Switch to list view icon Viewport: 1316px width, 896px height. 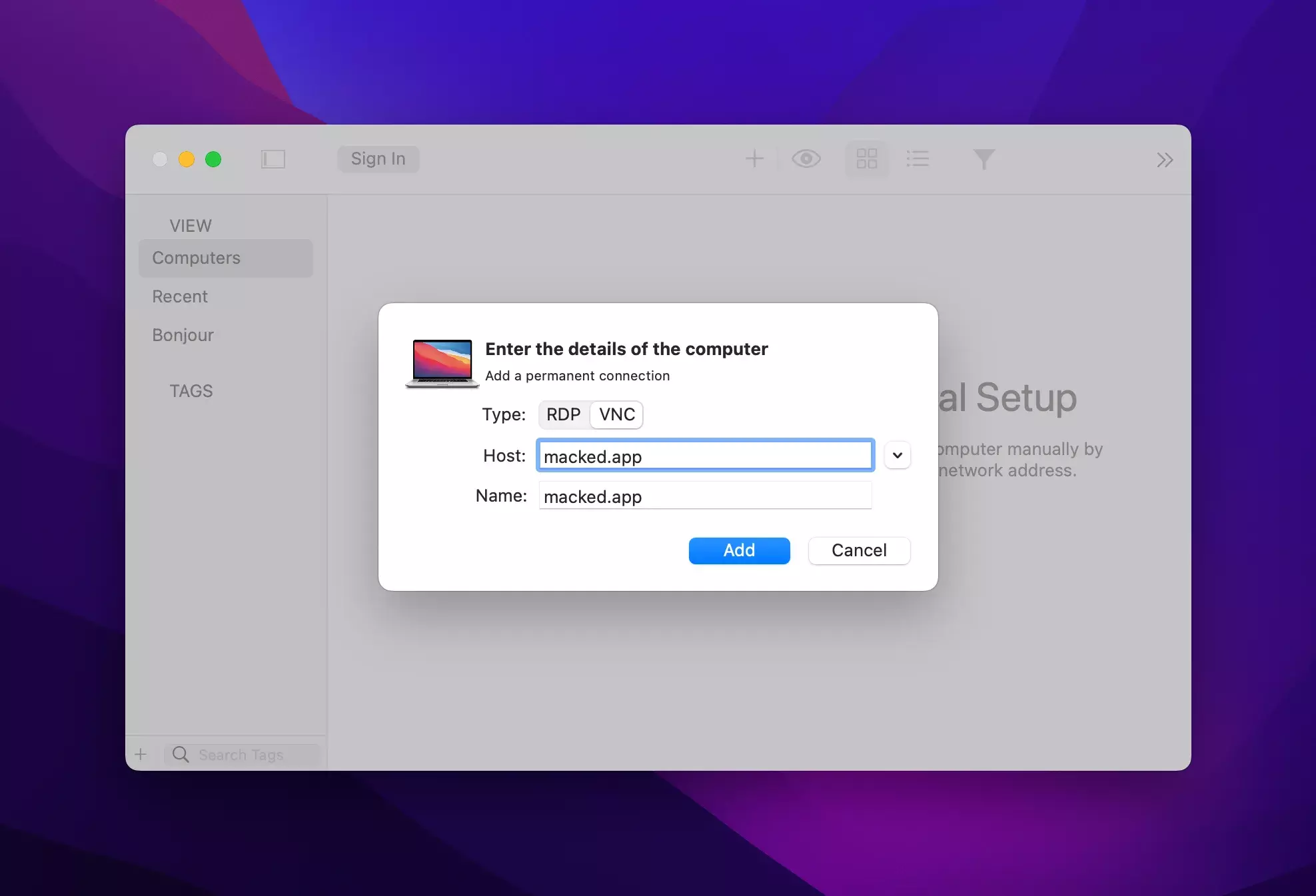coord(918,159)
